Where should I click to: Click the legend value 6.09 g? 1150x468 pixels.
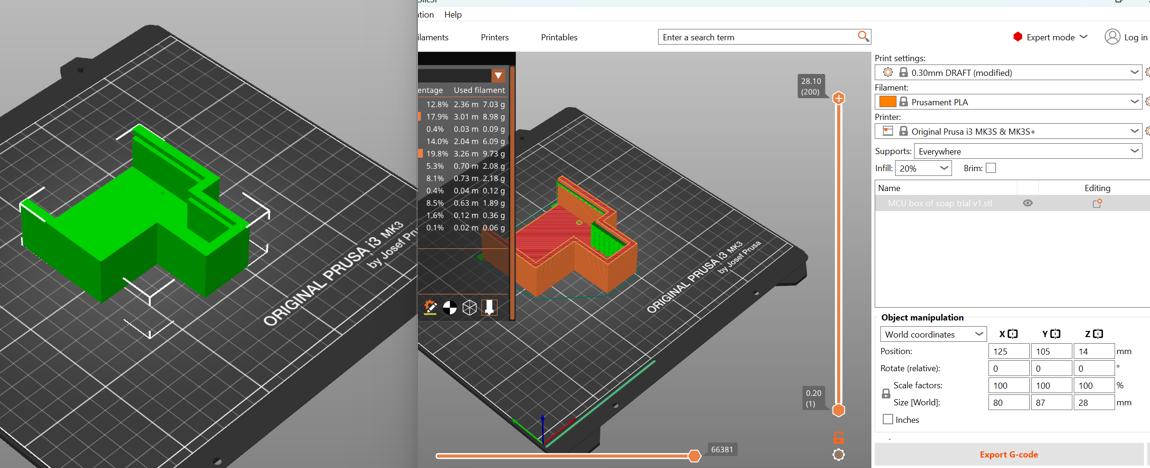[494, 141]
